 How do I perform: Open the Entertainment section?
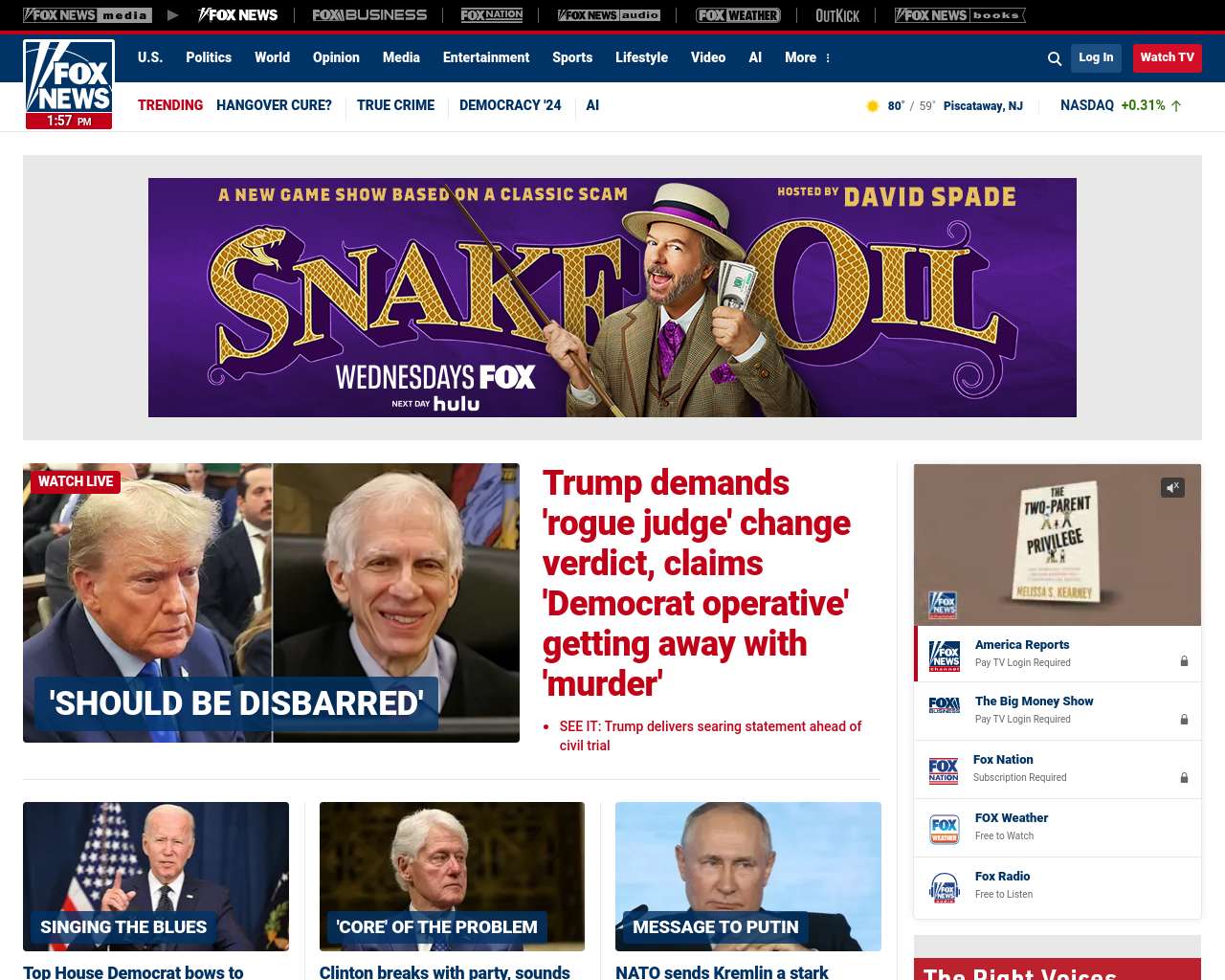pyautogui.click(x=486, y=57)
